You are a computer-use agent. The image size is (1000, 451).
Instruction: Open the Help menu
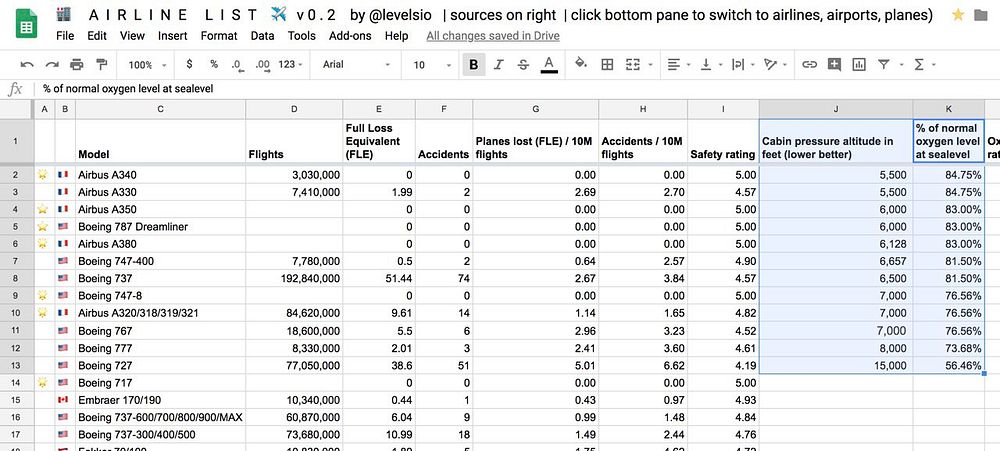(397, 36)
